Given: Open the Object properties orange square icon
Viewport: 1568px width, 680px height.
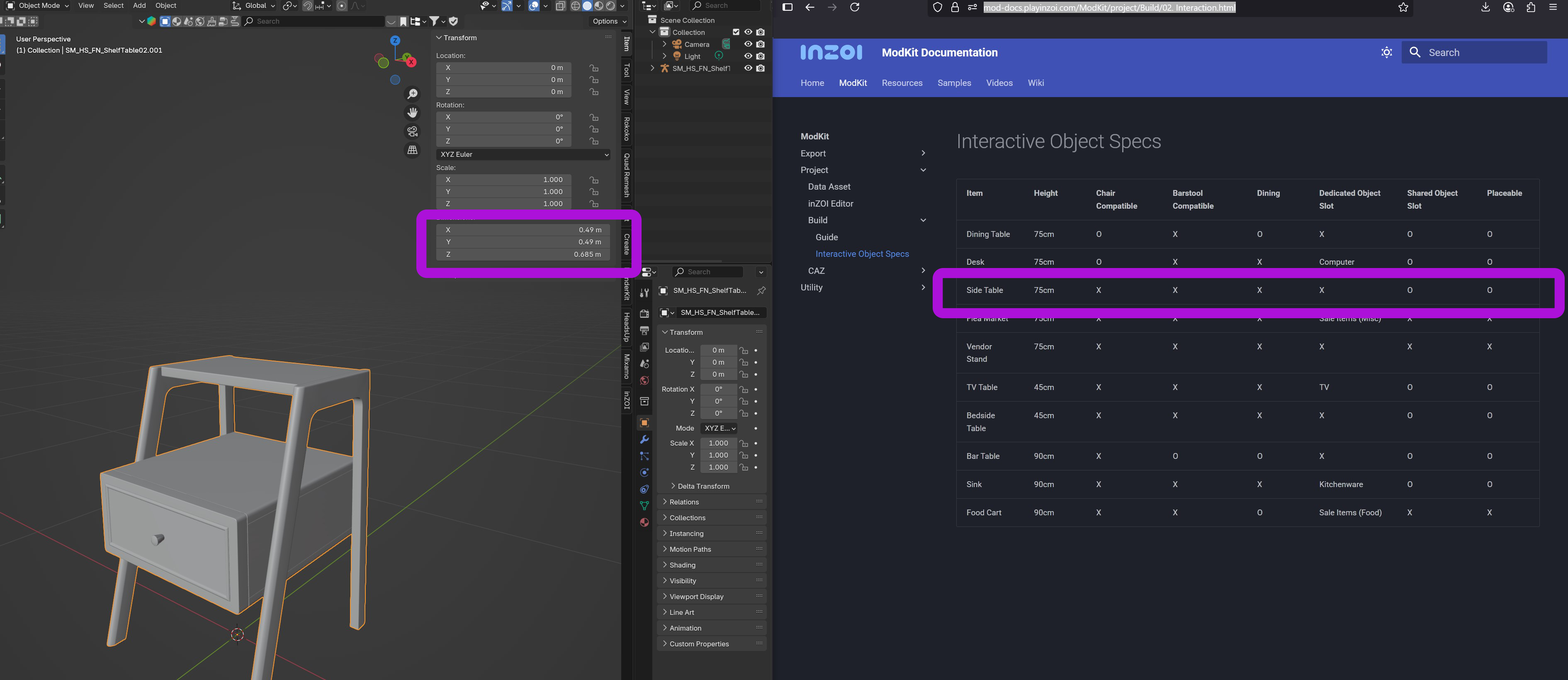Looking at the screenshot, I should (644, 422).
